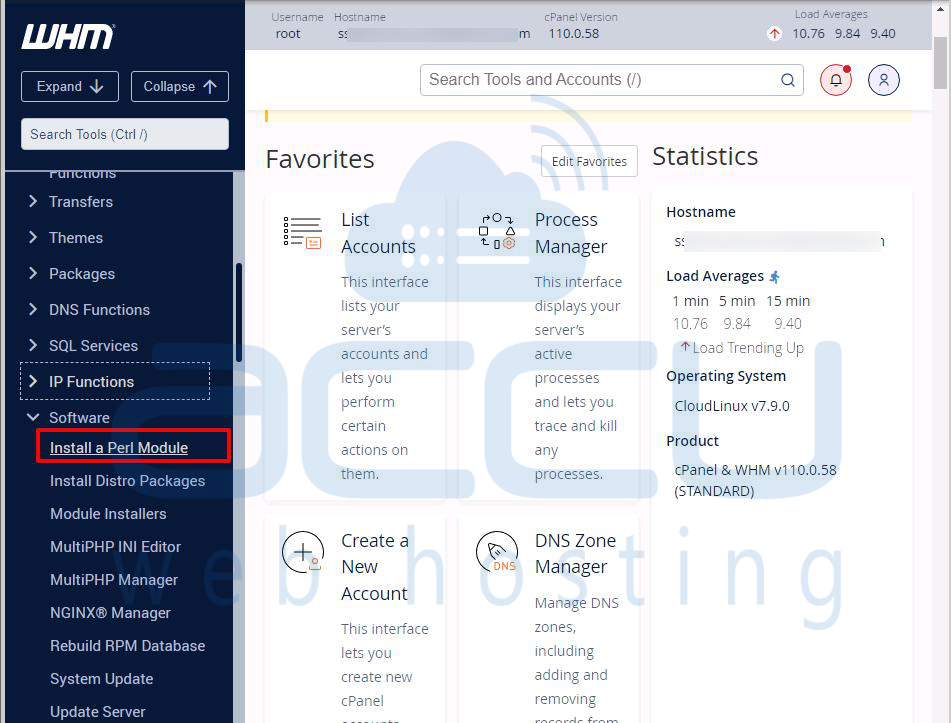951x723 pixels.
Task: Click the Edit Favorites button
Action: 589,161
